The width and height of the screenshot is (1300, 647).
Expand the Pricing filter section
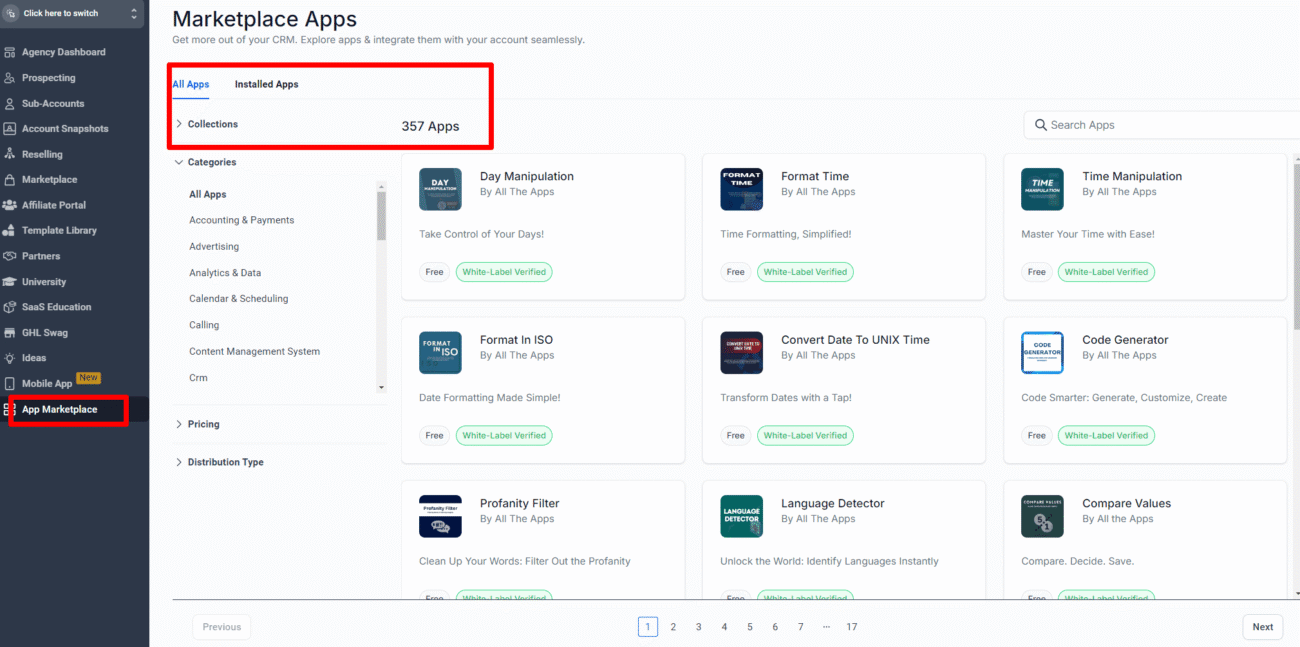pos(203,423)
